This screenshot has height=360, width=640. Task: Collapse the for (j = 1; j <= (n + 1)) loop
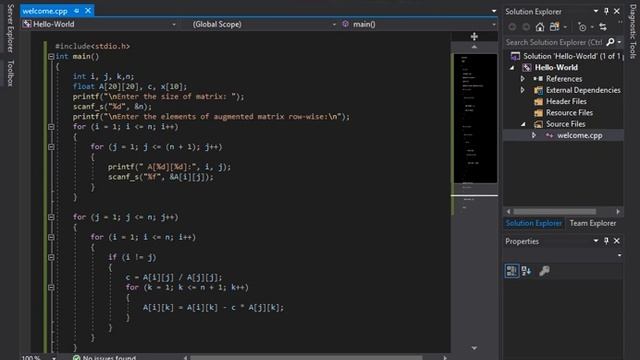point(51,147)
